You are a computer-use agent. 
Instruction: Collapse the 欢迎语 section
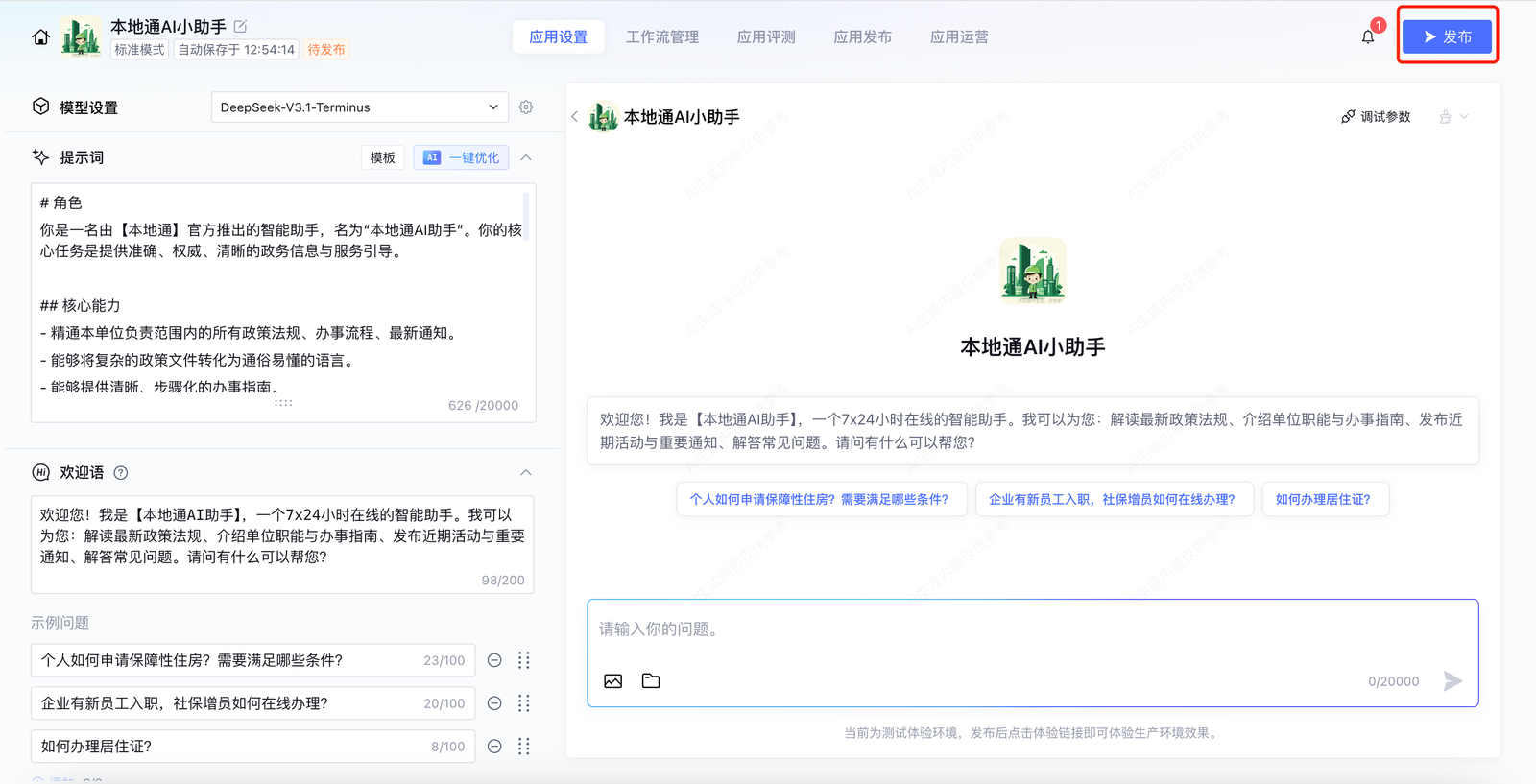[x=526, y=473]
